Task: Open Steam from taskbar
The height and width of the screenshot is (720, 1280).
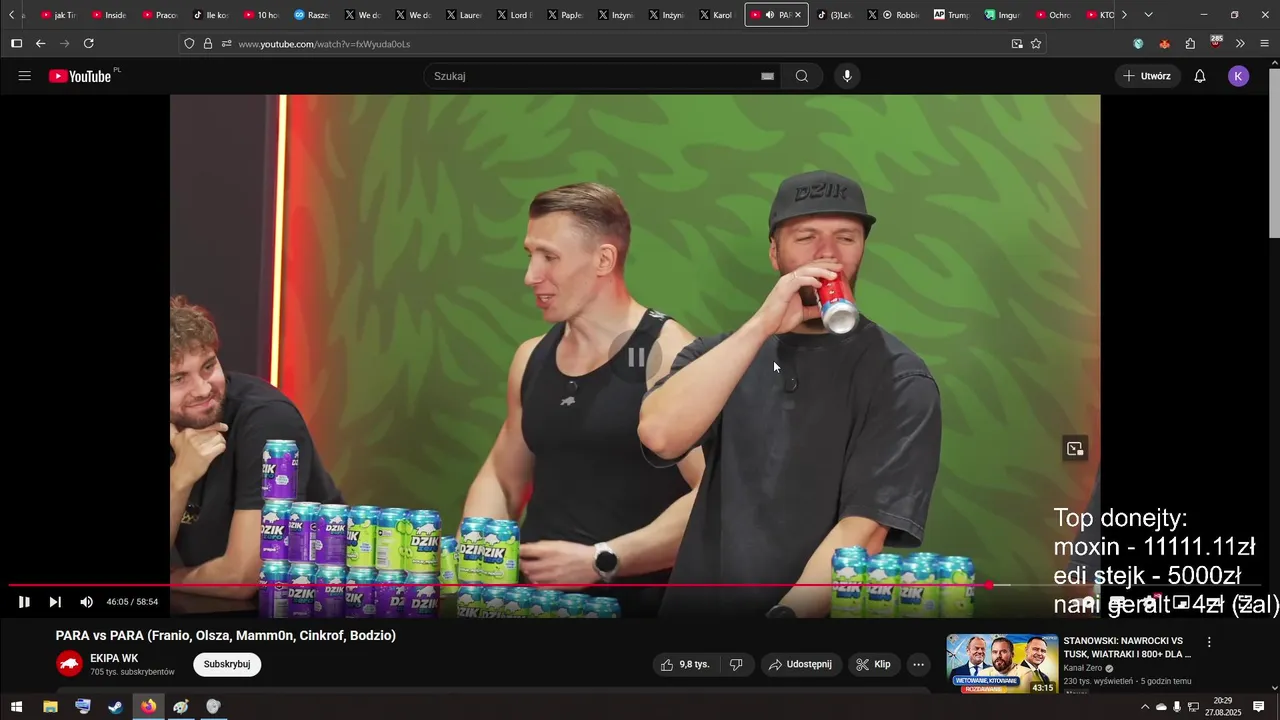Action: point(116,707)
